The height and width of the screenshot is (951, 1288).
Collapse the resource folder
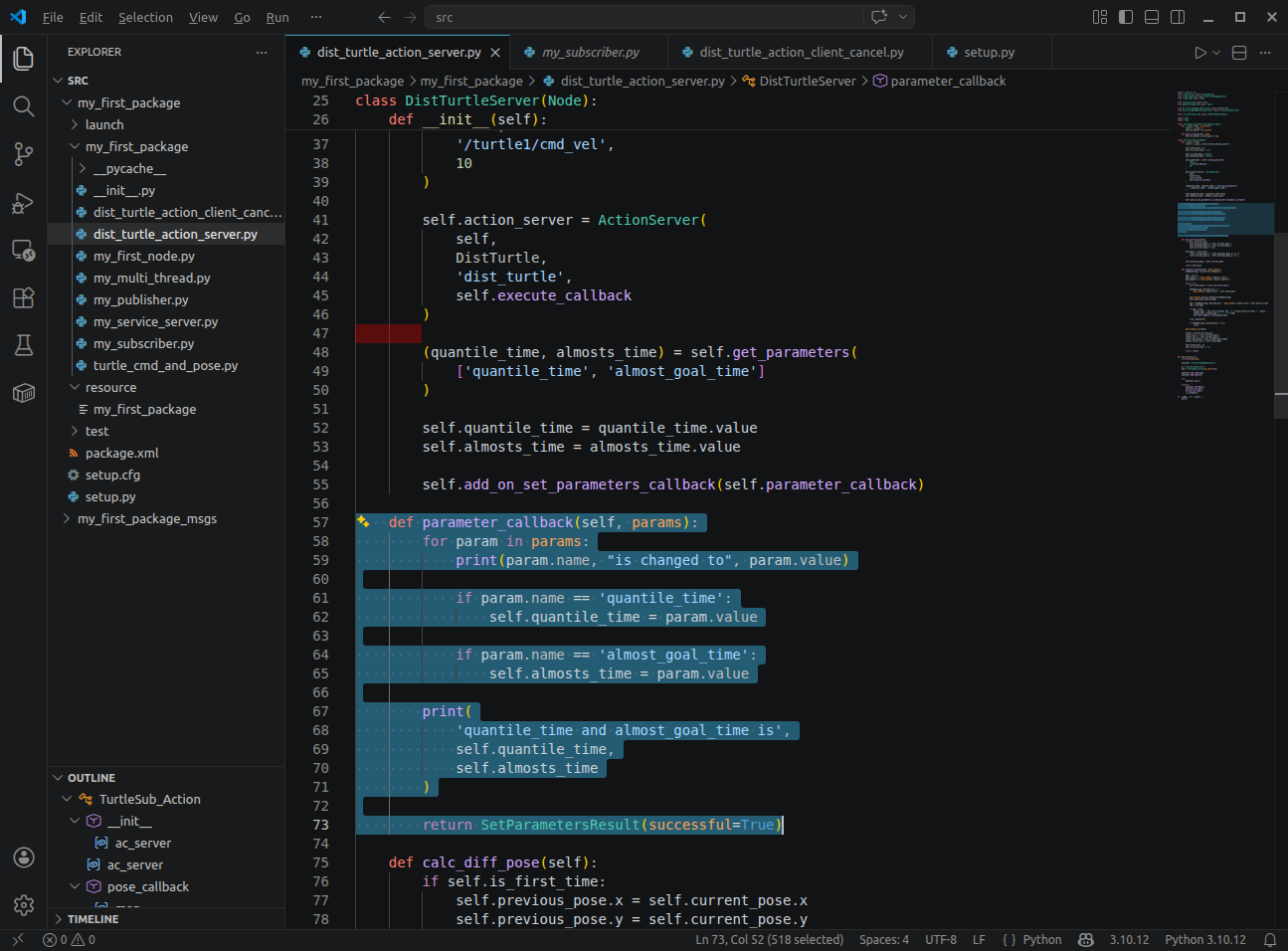pos(75,387)
